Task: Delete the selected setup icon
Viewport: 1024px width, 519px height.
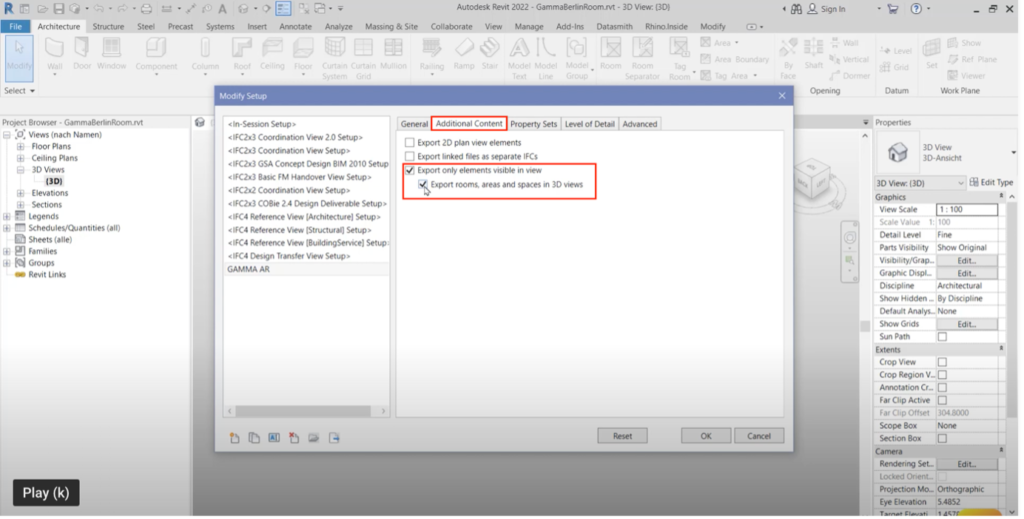Action: coord(294,438)
